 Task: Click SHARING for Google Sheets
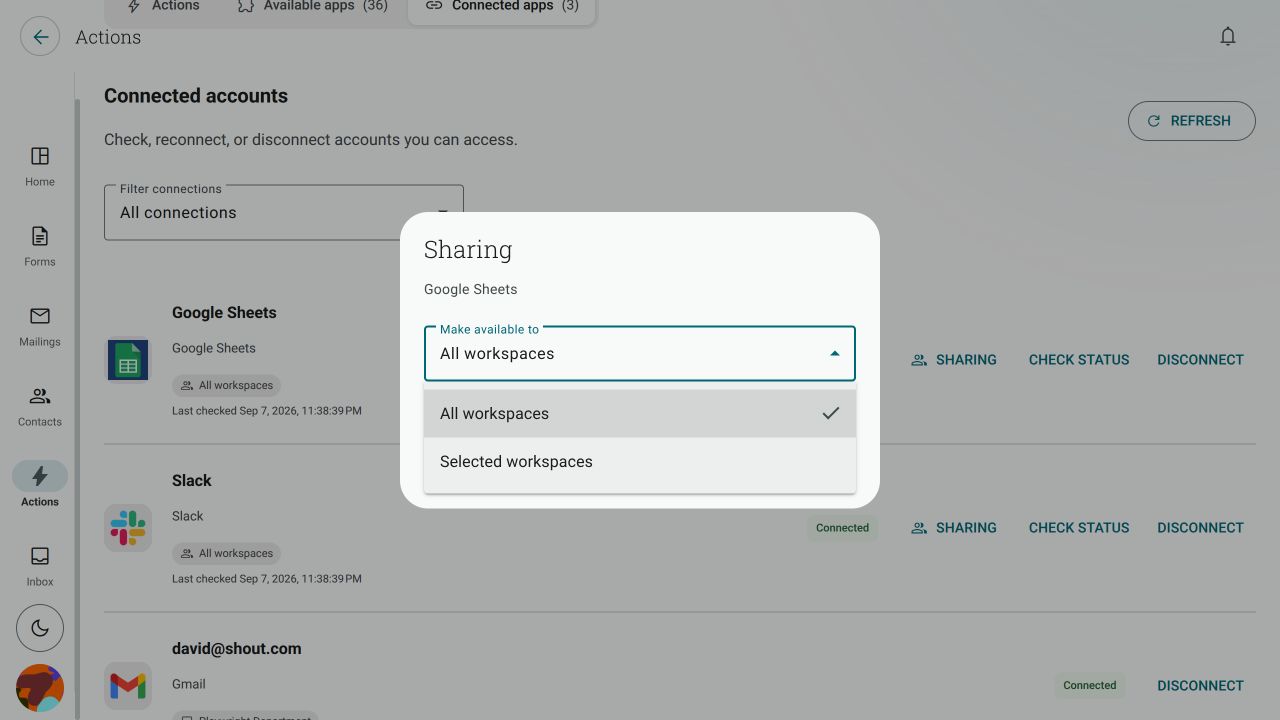coord(954,359)
